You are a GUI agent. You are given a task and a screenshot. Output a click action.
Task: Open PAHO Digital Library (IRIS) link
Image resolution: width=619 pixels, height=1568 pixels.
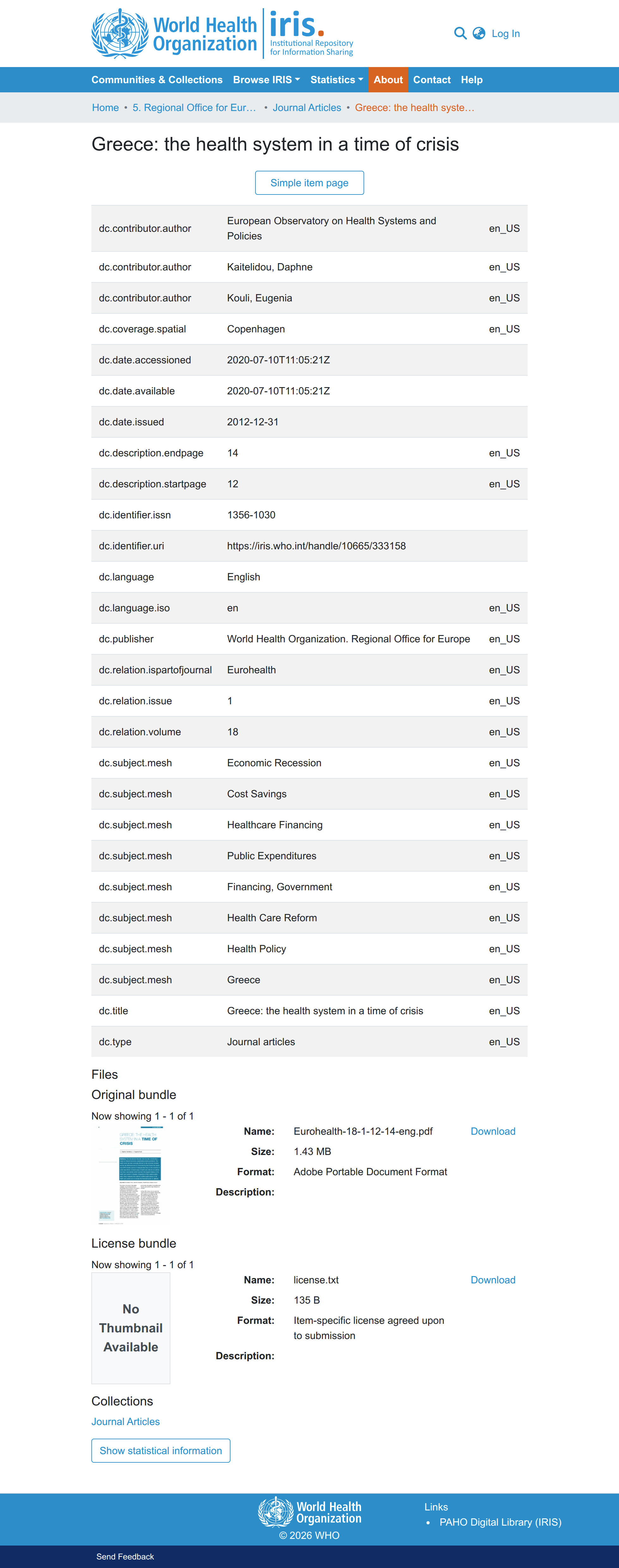click(500, 1522)
